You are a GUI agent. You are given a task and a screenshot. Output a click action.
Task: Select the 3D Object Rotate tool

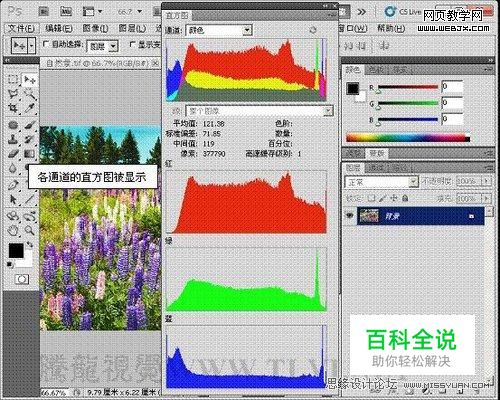(x=13, y=216)
